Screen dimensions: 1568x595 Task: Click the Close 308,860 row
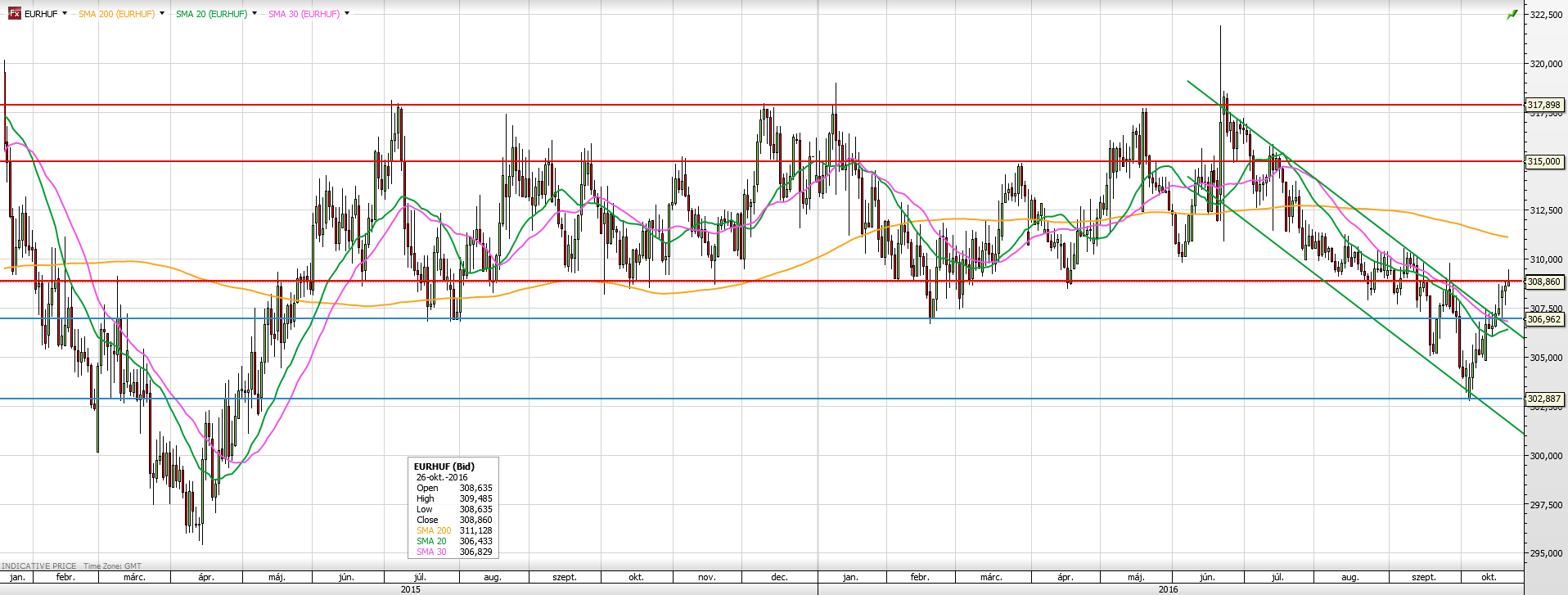coord(454,520)
